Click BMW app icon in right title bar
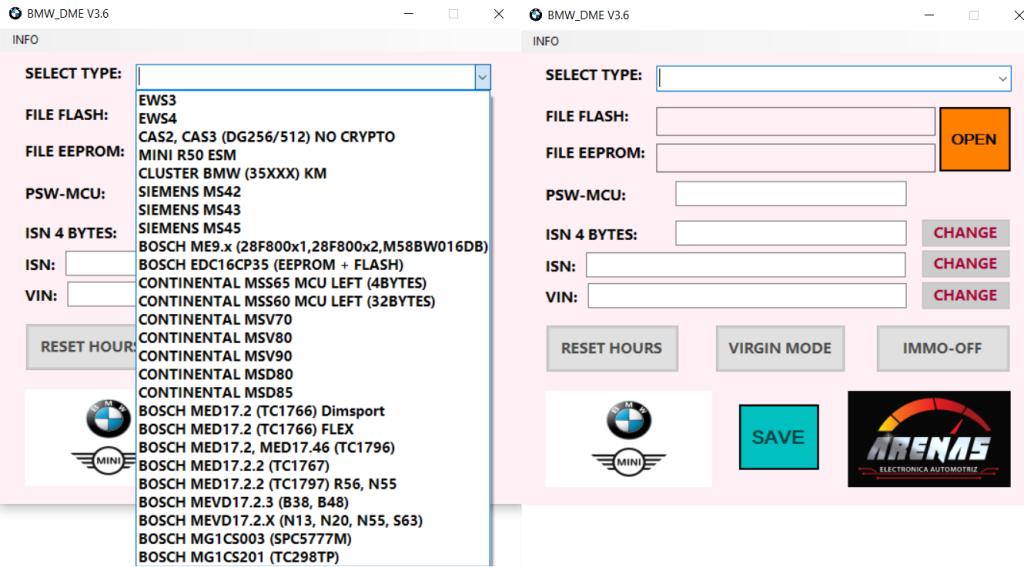 536,14
